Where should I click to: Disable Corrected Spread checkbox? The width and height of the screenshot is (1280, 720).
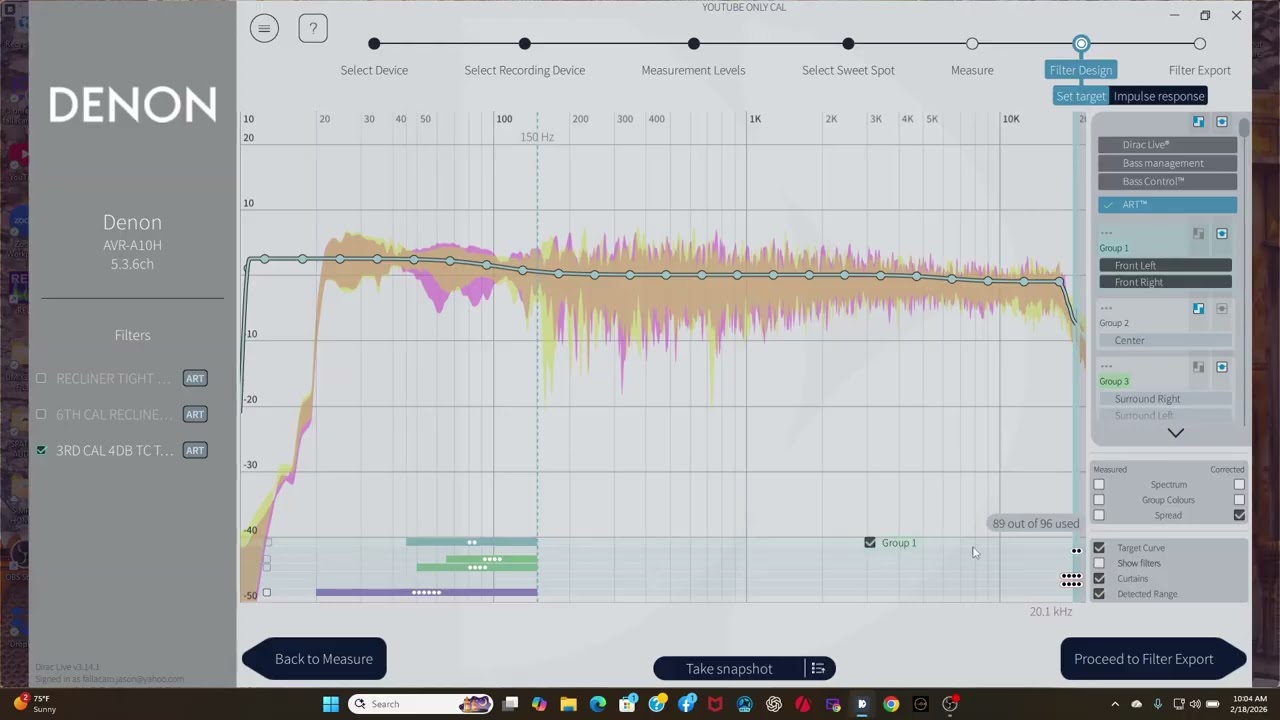click(x=1239, y=515)
